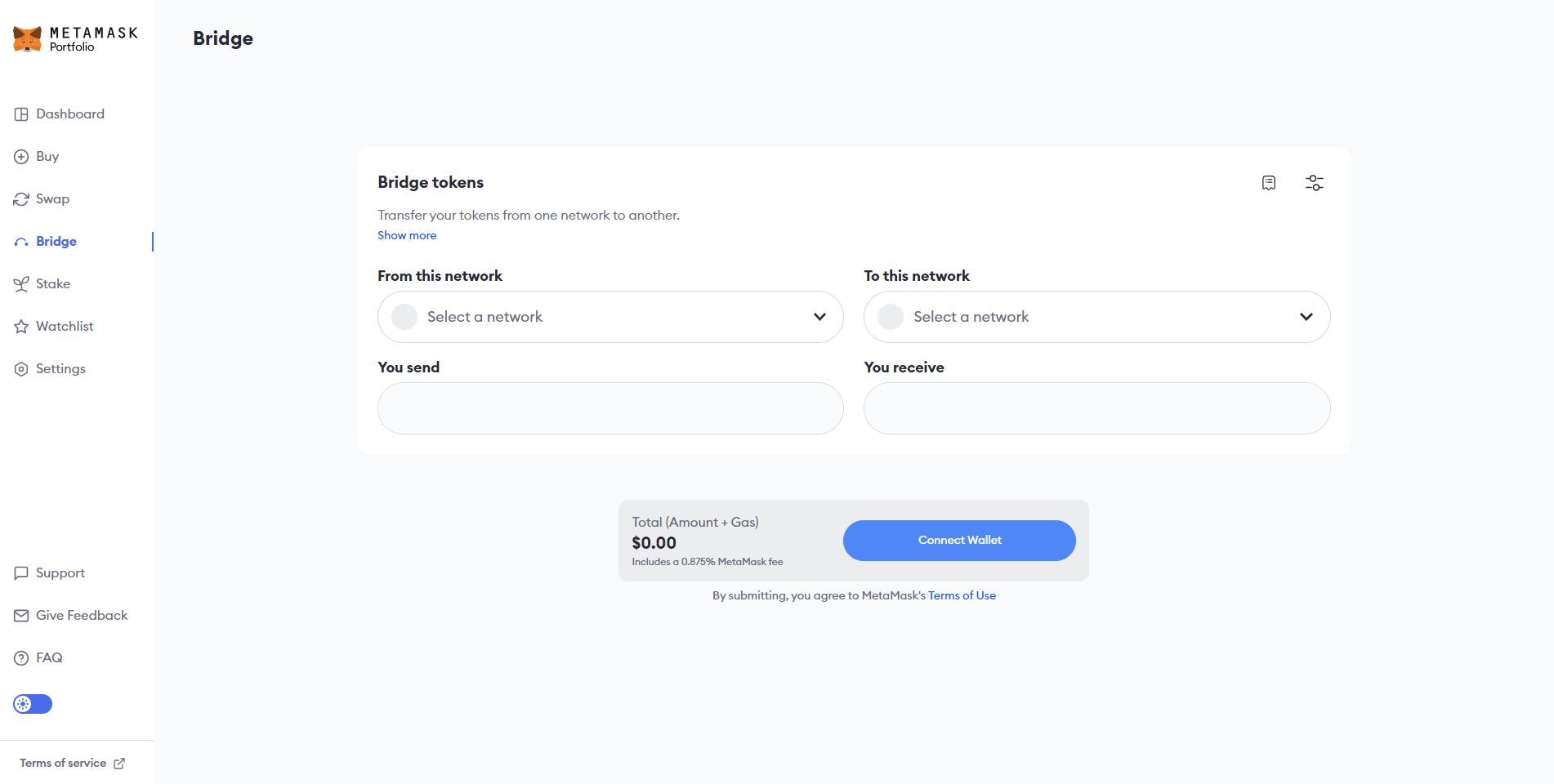1554x784 pixels.
Task: Navigate to Swap section
Action: (52, 199)
